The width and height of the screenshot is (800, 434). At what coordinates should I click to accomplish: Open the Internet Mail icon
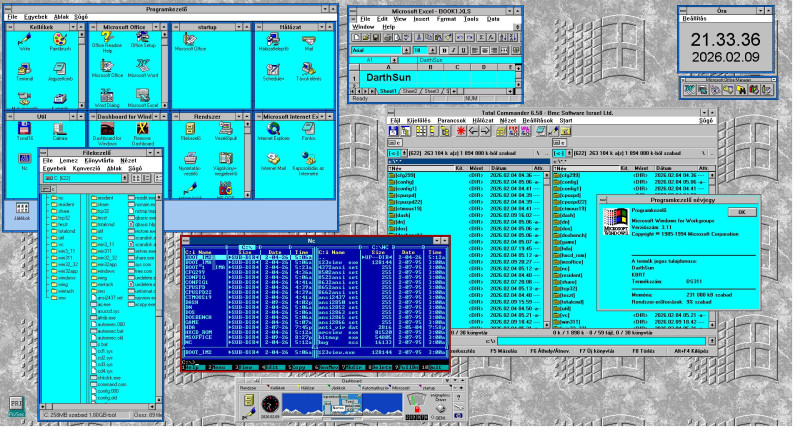[x=273, y=161]
